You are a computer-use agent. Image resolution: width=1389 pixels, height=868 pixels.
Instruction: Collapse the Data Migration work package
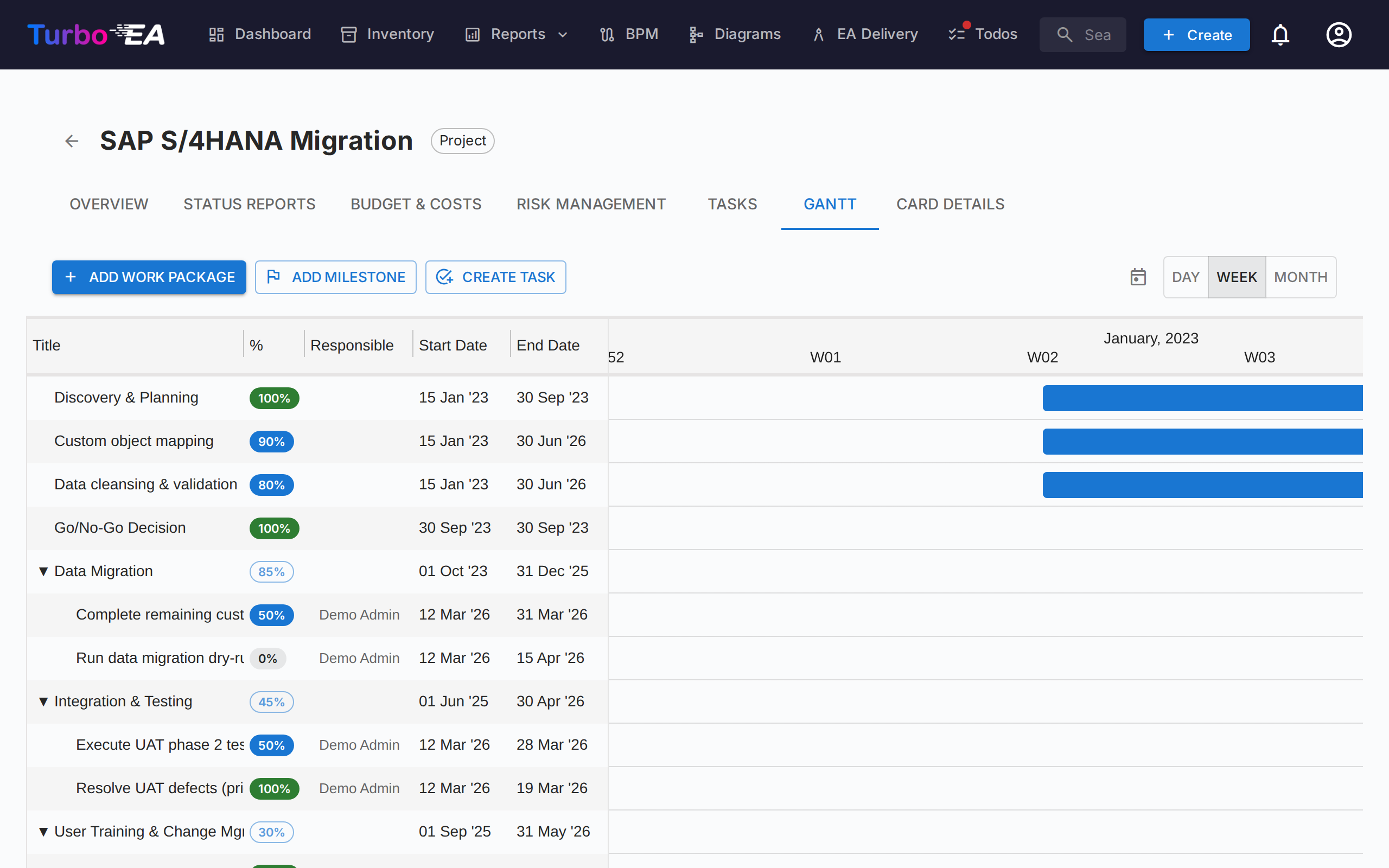(x=43, y=571)
